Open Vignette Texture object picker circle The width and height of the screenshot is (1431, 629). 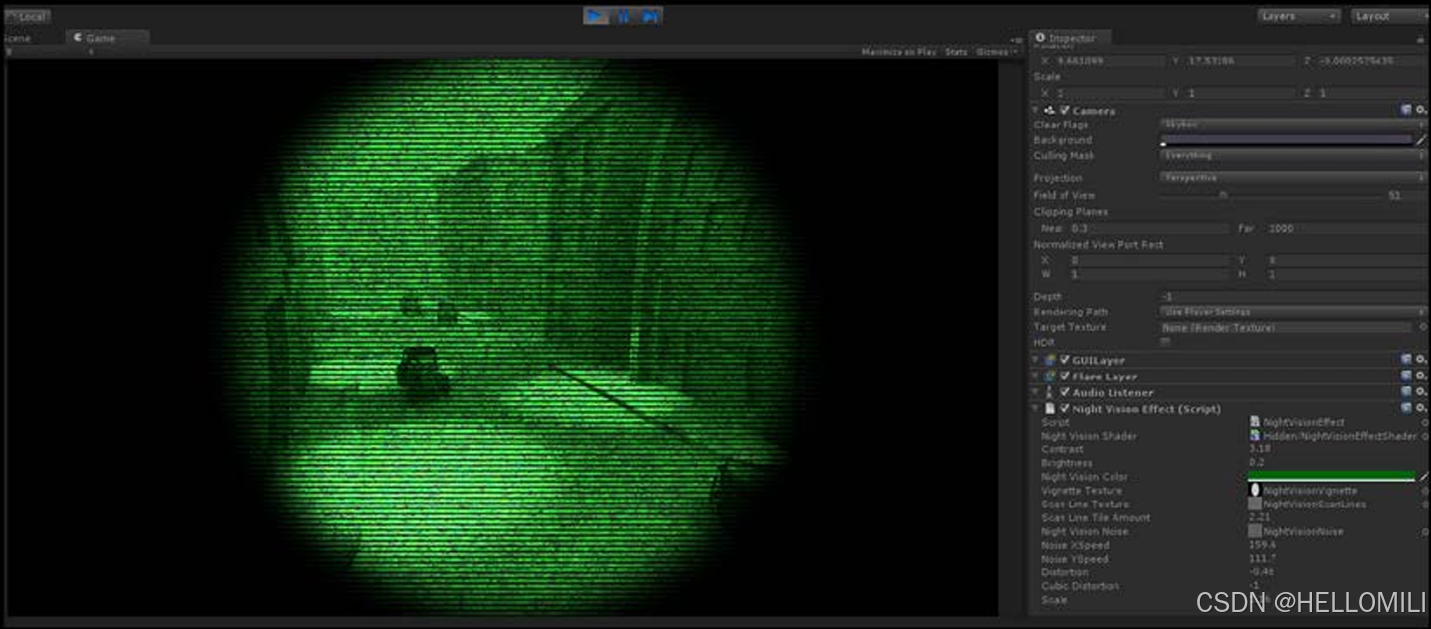point(1424,491)
